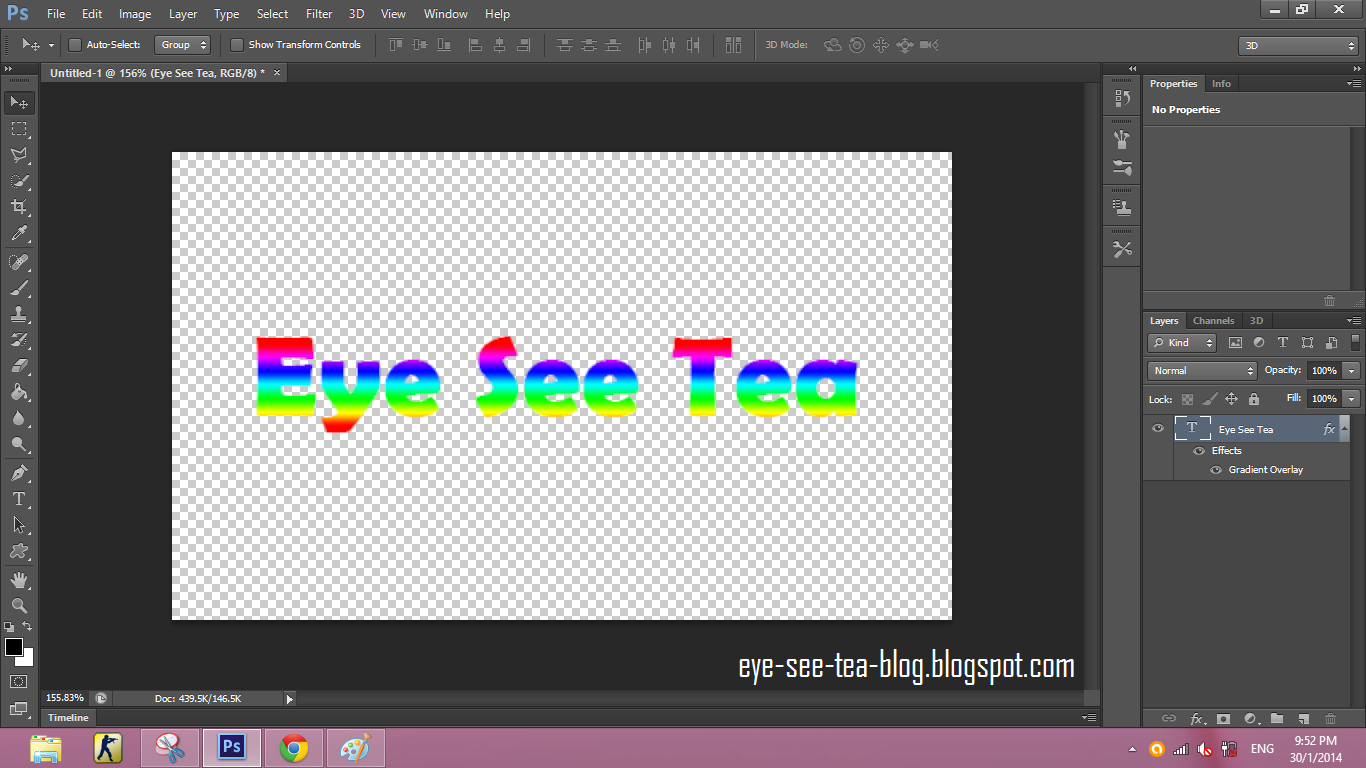Select the Pen tool
The height and width of the screenshot is (768, 1366).
pos(19,473)
